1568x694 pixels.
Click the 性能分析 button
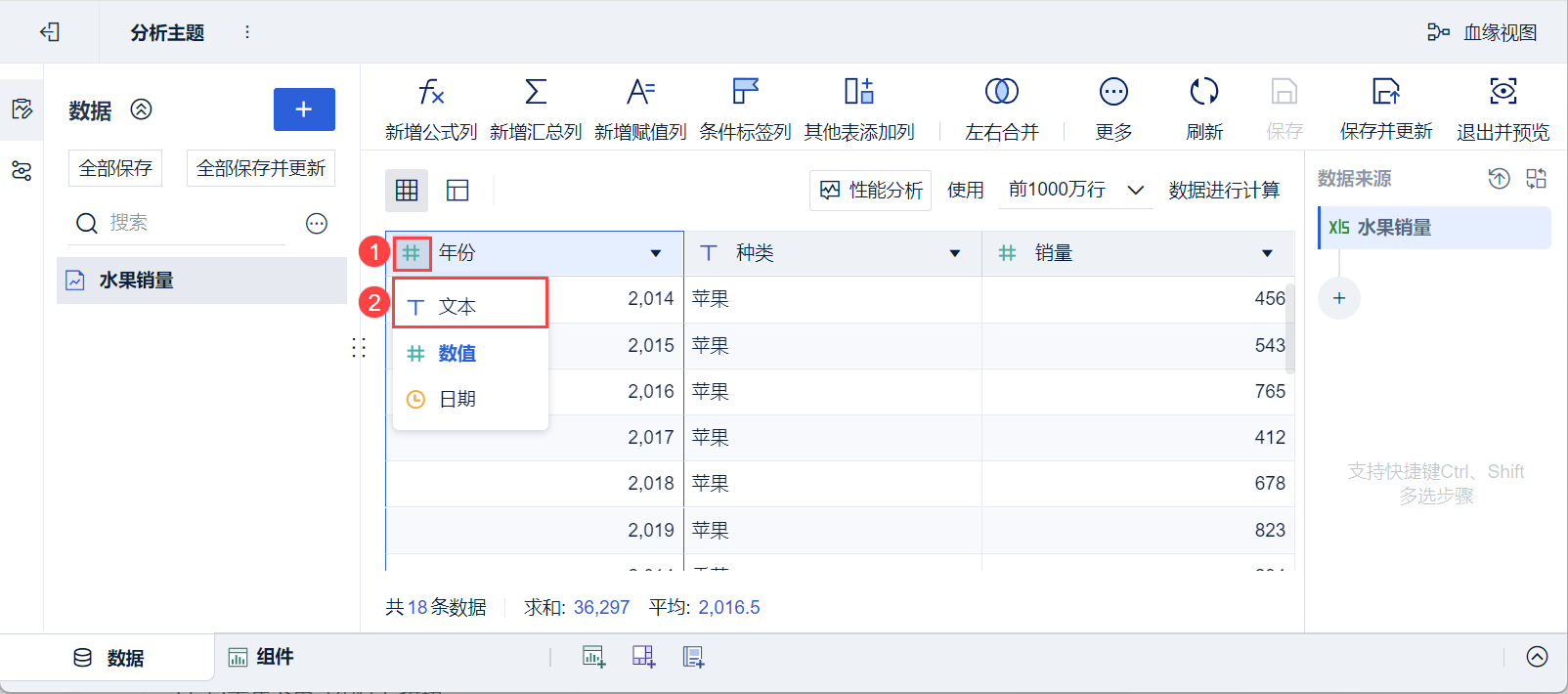[x=870, y=191]
